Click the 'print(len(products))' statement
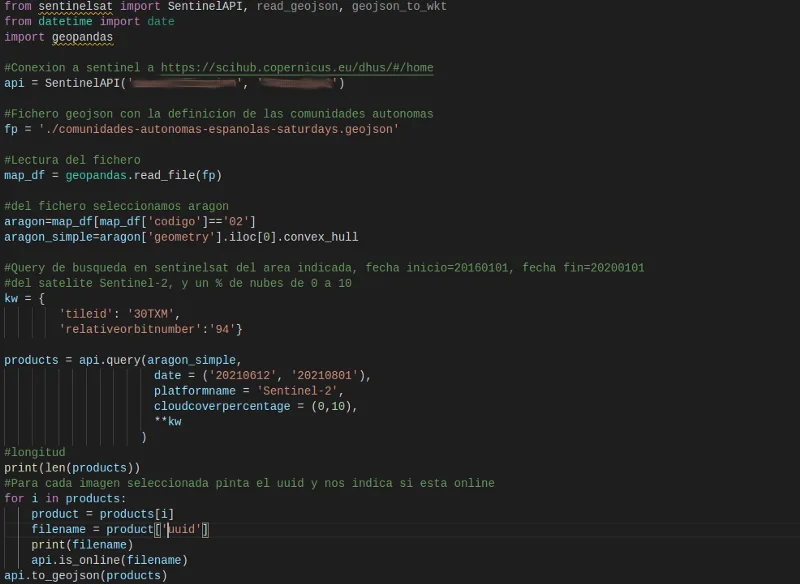This screenshot has width=800, height=584. (x=72, y=468)
